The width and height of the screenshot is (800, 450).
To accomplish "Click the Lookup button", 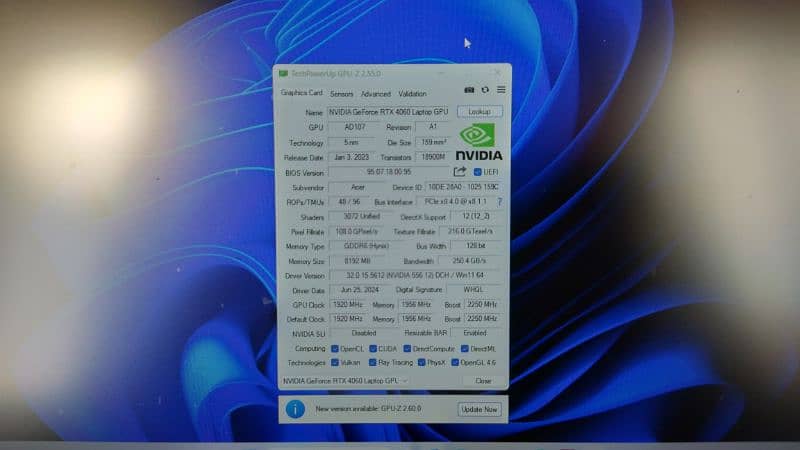I will (x=479, y=112).
